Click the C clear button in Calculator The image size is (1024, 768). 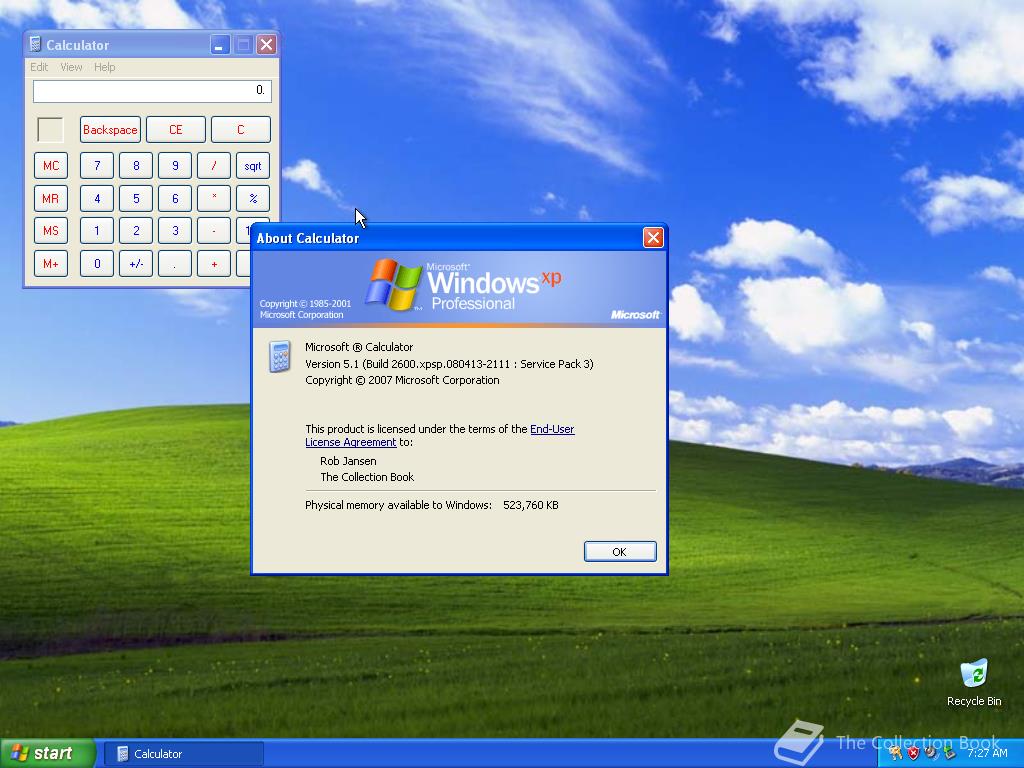(x=240, y=129)
